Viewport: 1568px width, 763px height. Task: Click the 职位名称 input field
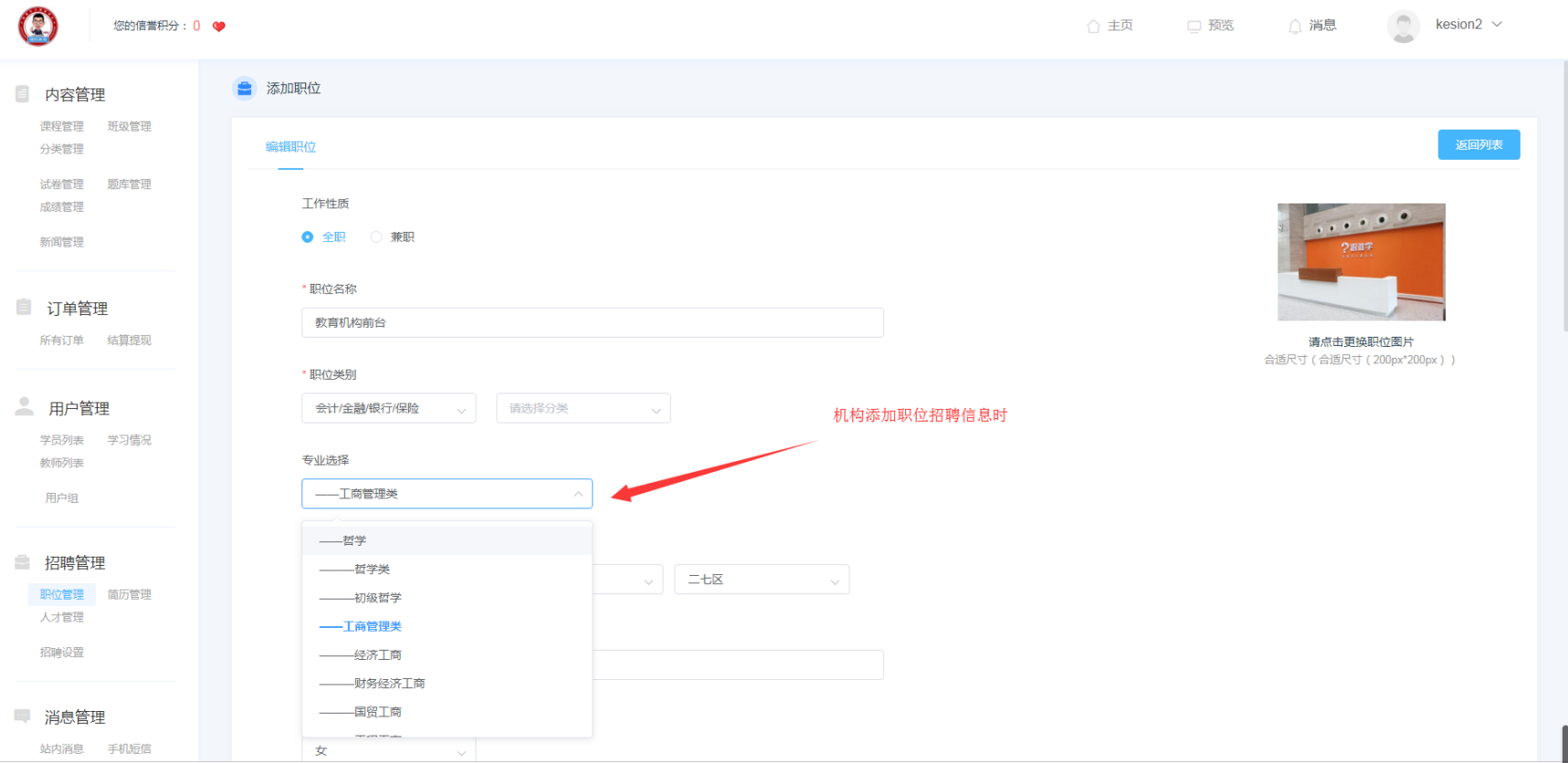(593, 323)
